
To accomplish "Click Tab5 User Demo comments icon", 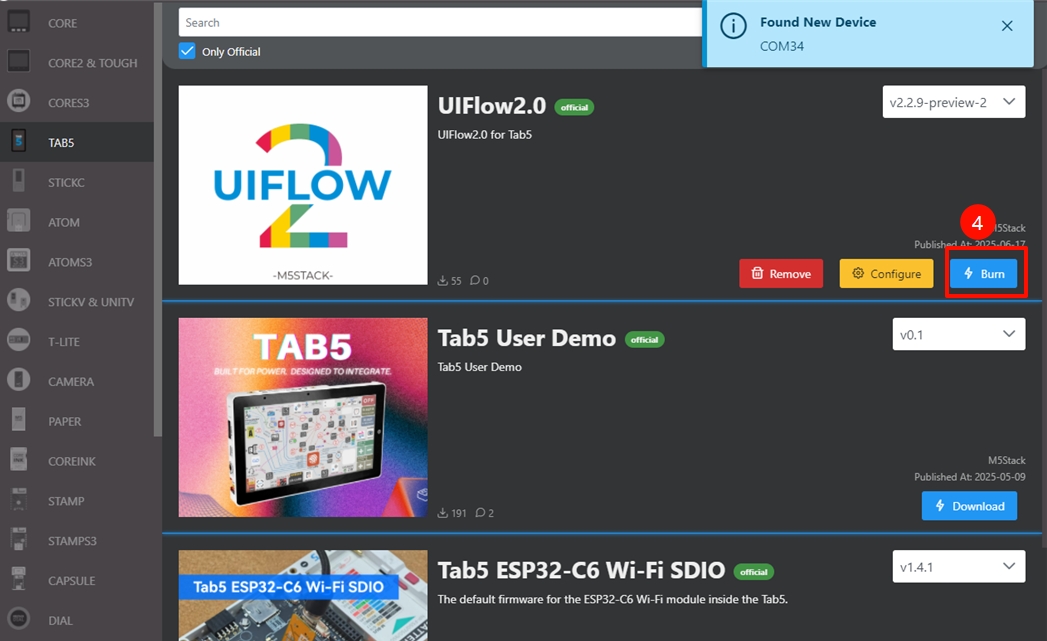I will tap(480, 513).
